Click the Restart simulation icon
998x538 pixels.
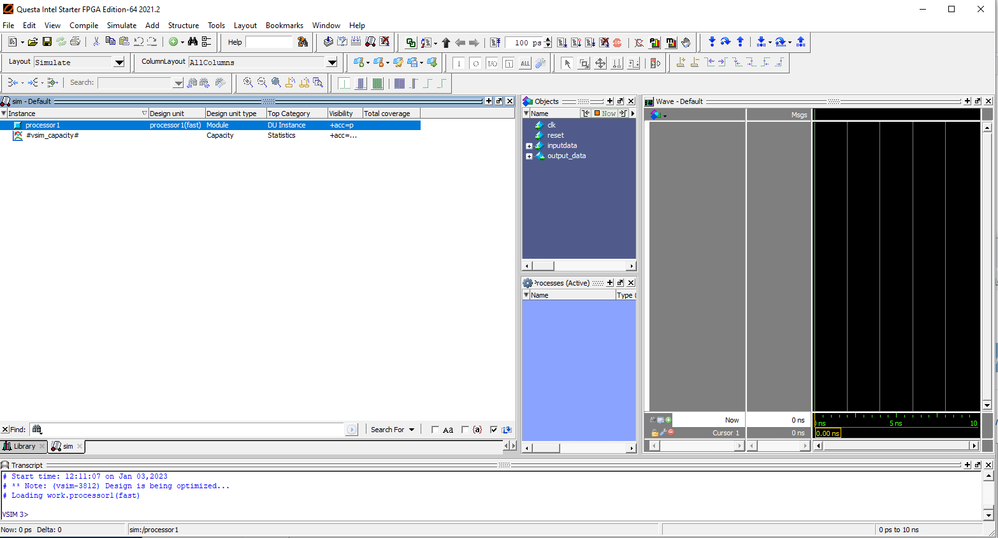(495, 42)
